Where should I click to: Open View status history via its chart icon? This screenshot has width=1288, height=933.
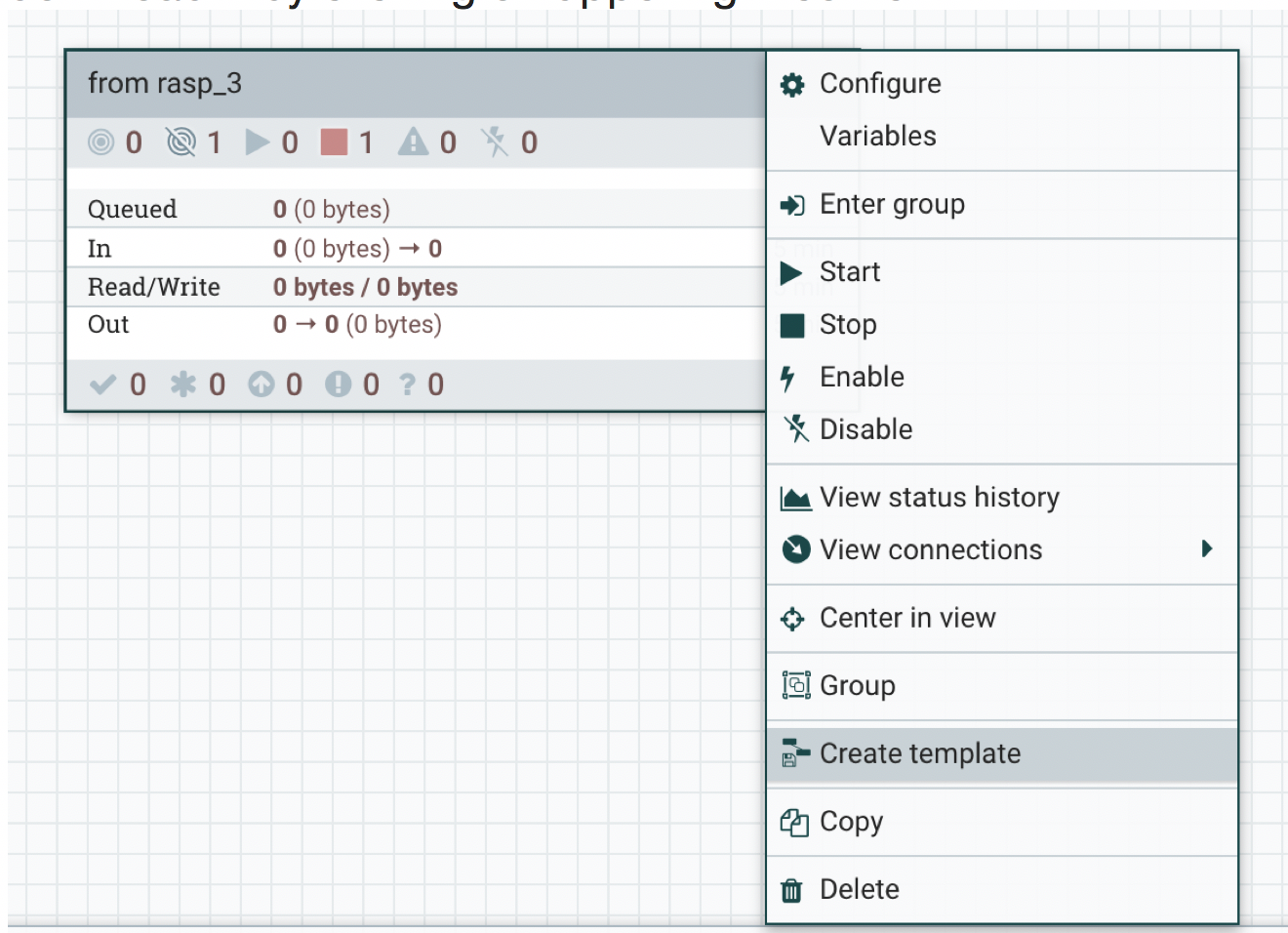tap(795, 497)
